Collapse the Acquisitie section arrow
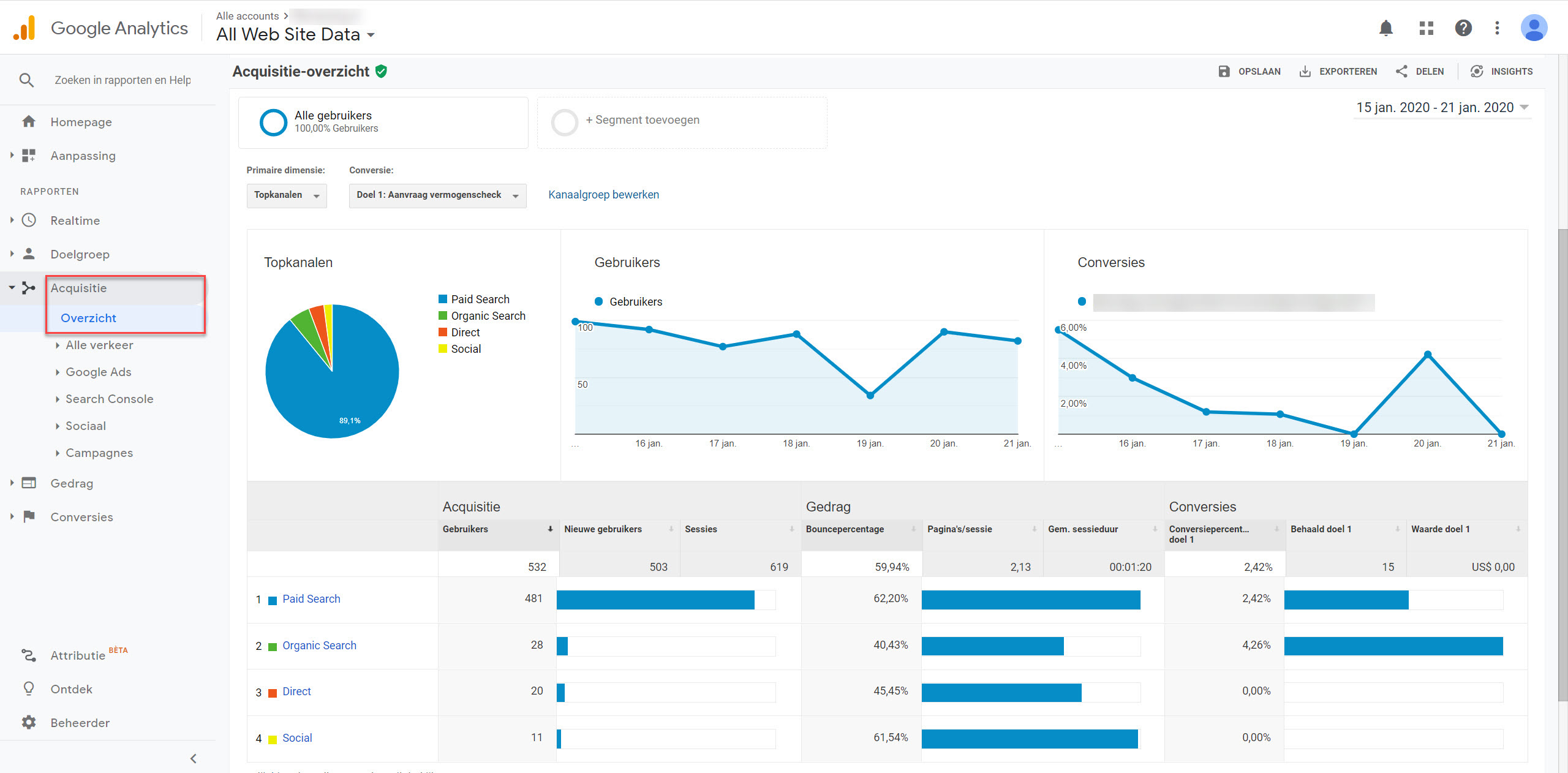This screenshot has width=1568, height=773. tap(12, 287)
